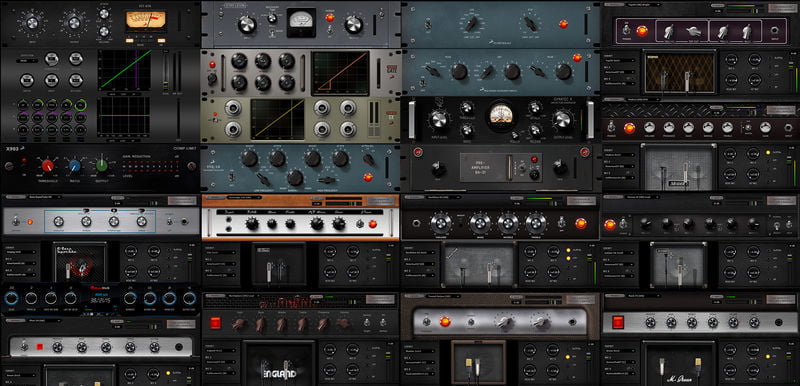
Task: Click the green Output knob on X903
Action: click(102, 166)
